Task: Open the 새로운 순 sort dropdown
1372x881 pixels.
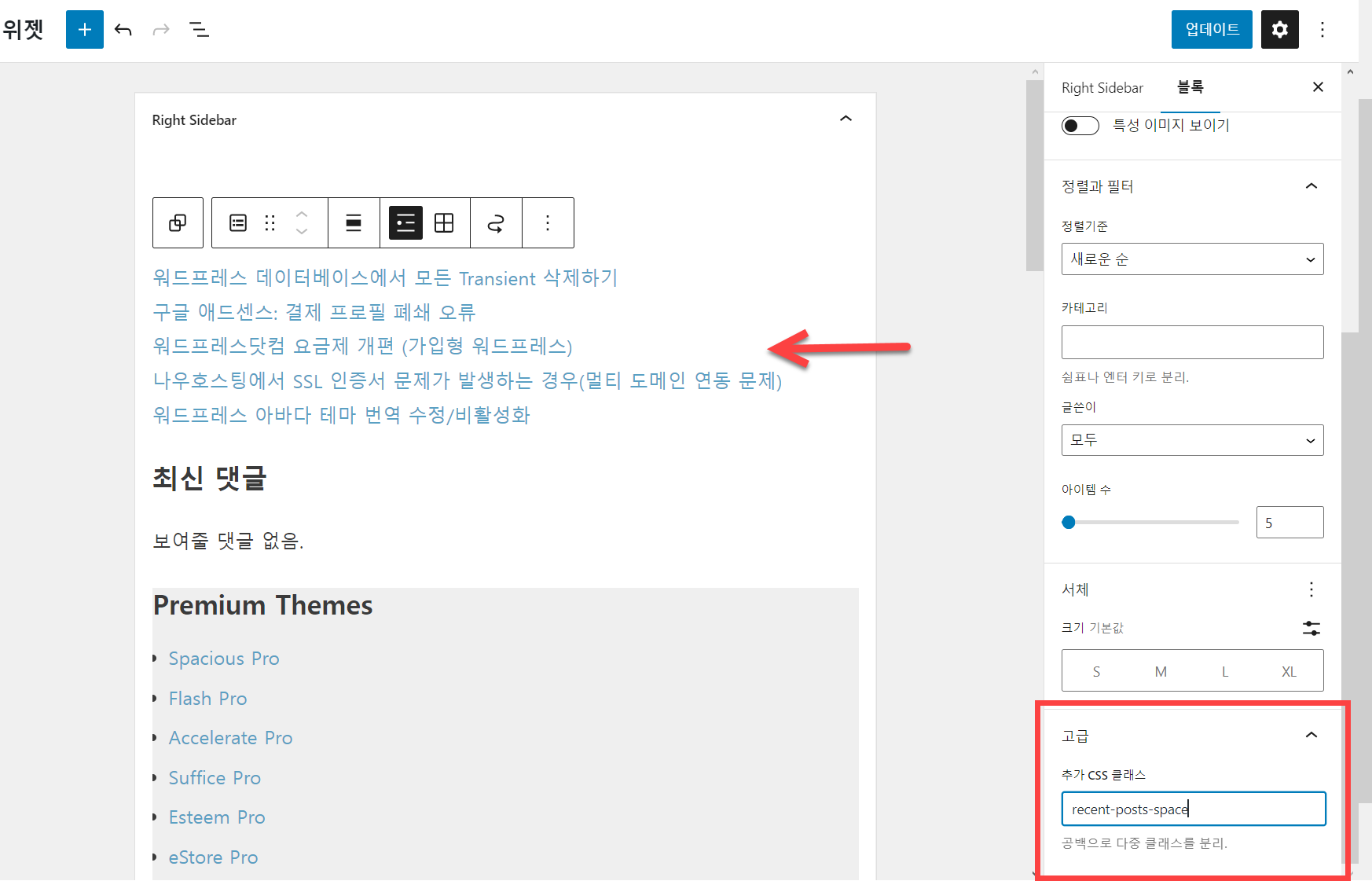Action: pyautogui.click(x=1191, y=259)
